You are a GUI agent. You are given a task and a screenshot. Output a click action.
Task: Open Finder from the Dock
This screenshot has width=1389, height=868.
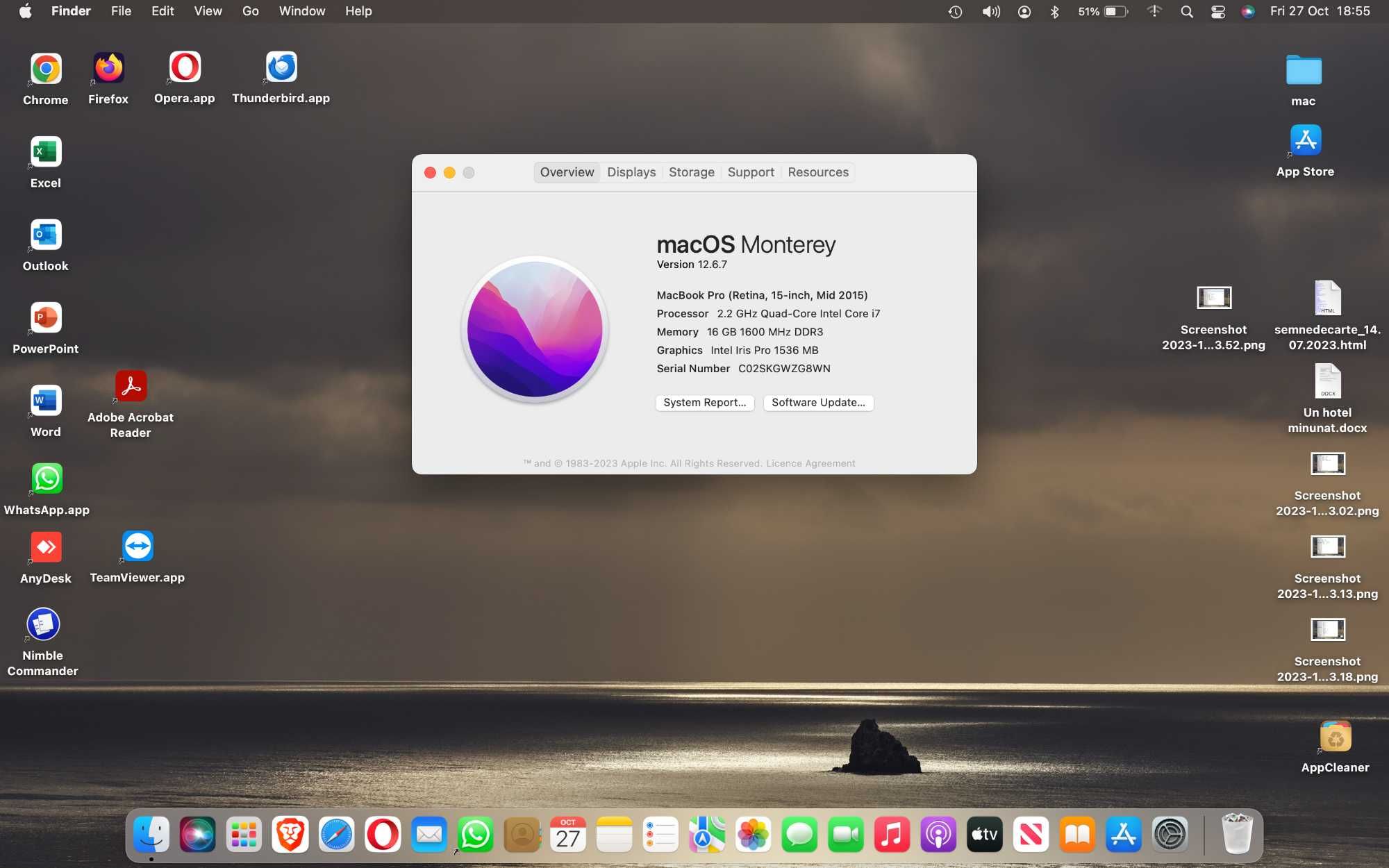click(x=151, y=834)
